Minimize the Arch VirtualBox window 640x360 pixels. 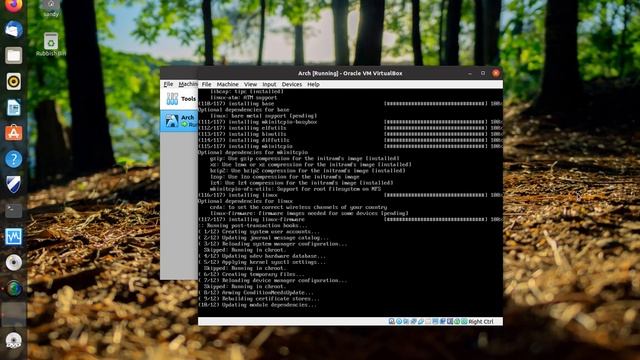470,73
